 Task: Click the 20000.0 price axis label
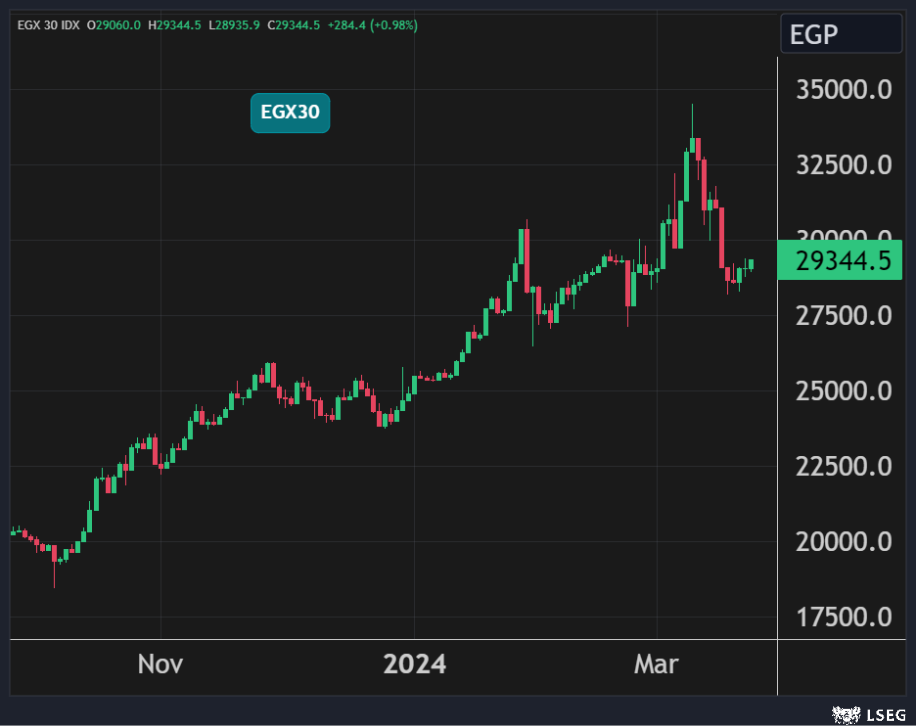click(x=842, y=541)
